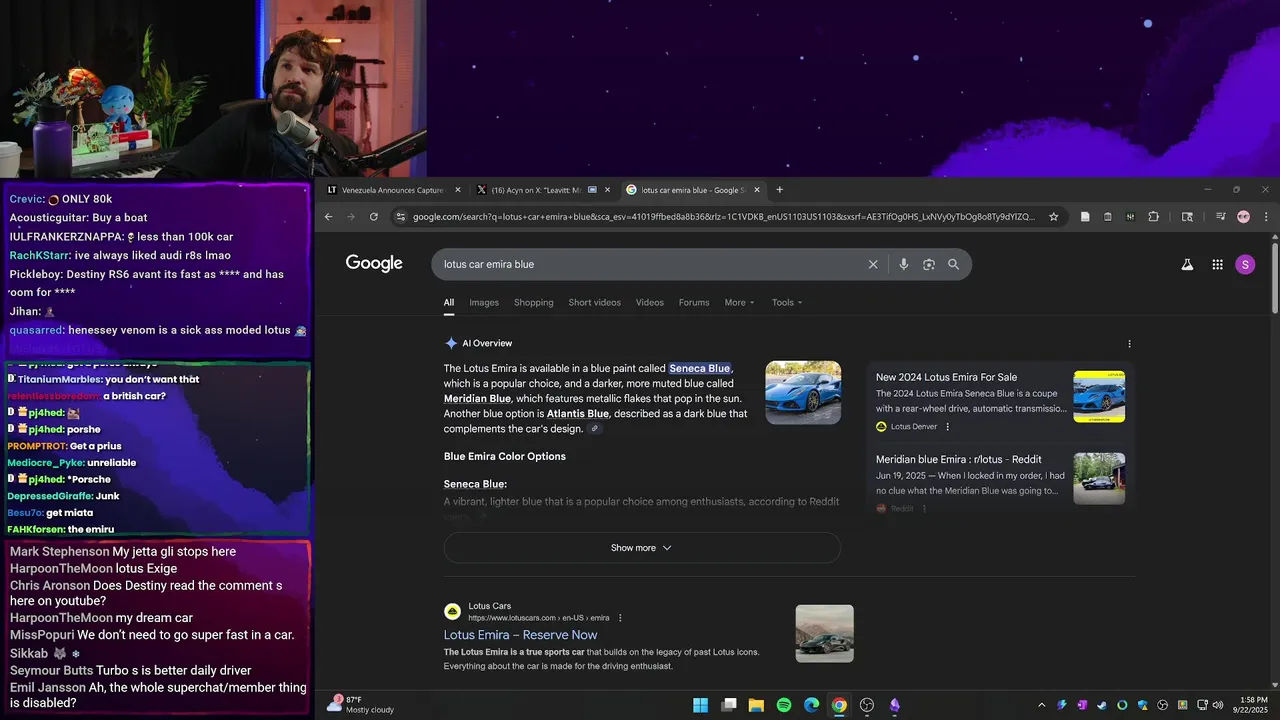Image resolution: width=1280 pixels, height=720 pixels.
Task: Show hidden system tray icons chevron
Action: [1041, 705]
